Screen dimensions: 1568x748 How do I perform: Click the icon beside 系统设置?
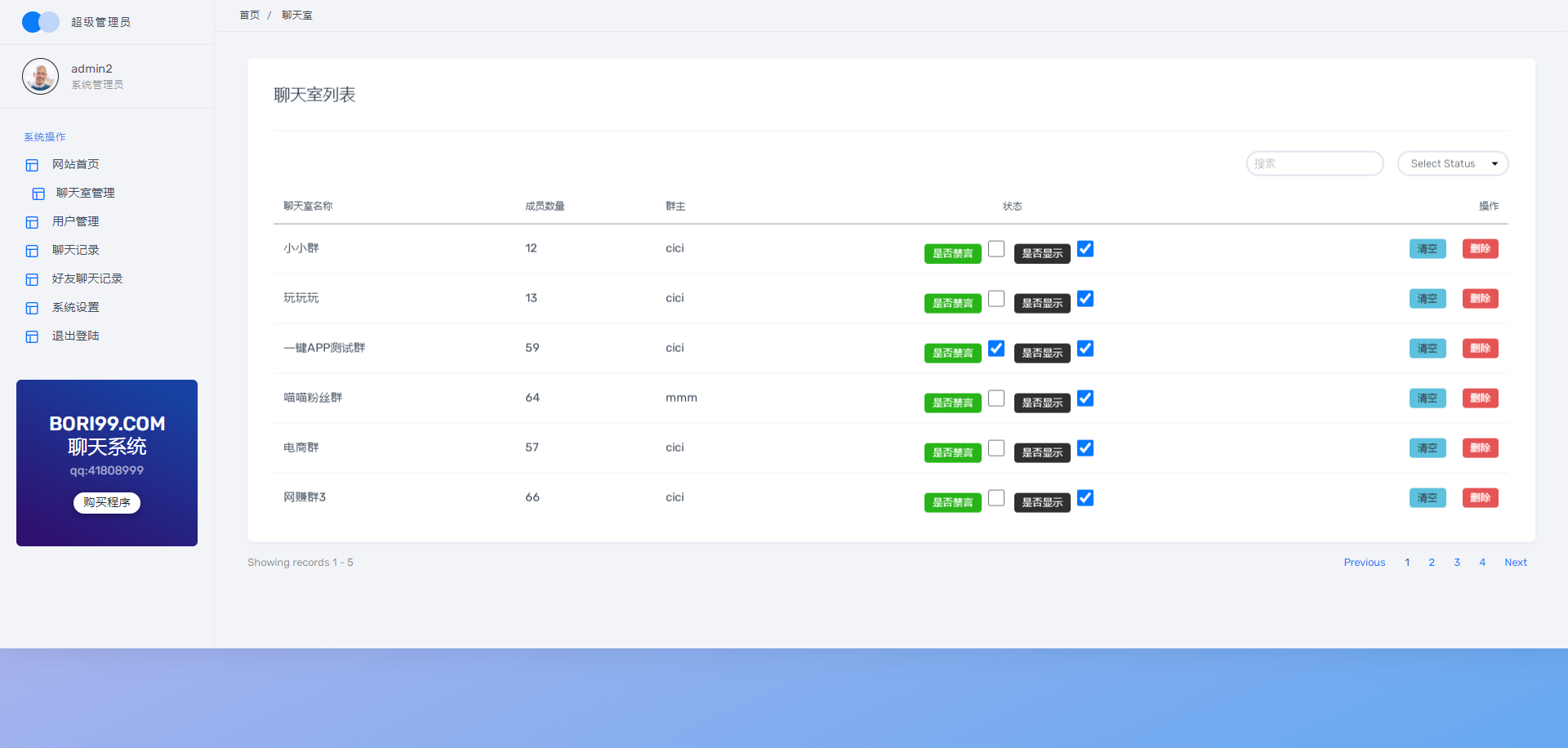tap(32, 308)
